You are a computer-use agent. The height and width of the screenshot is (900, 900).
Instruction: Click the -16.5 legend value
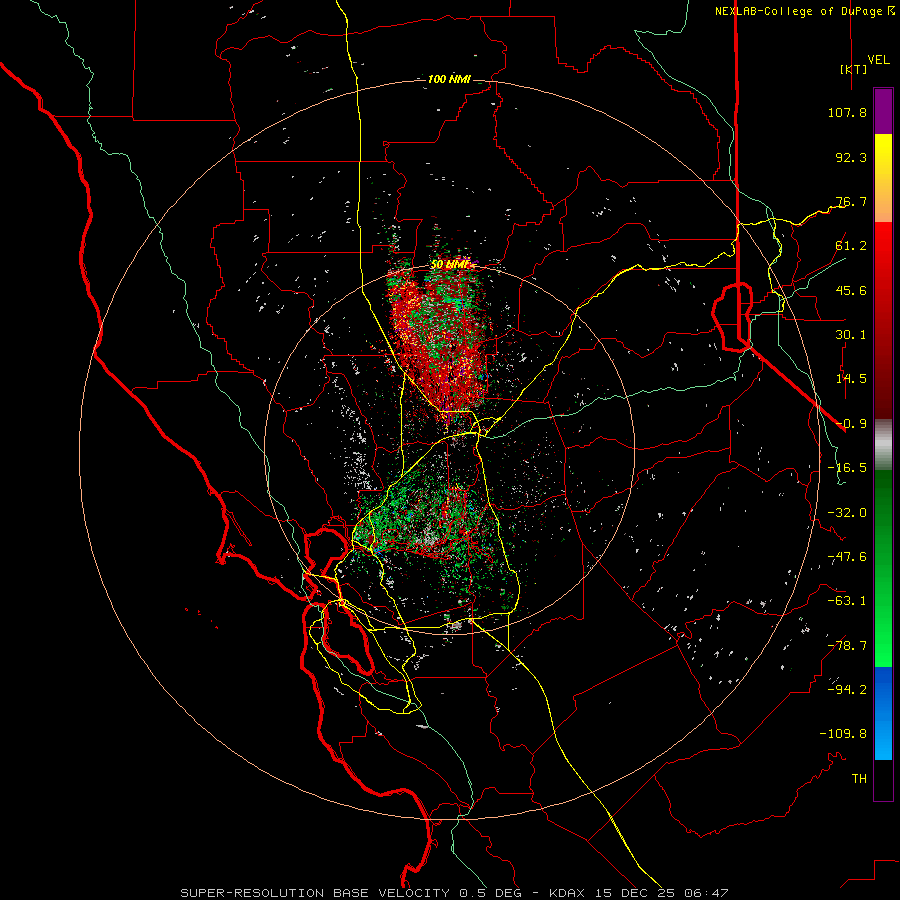point(847,468)
